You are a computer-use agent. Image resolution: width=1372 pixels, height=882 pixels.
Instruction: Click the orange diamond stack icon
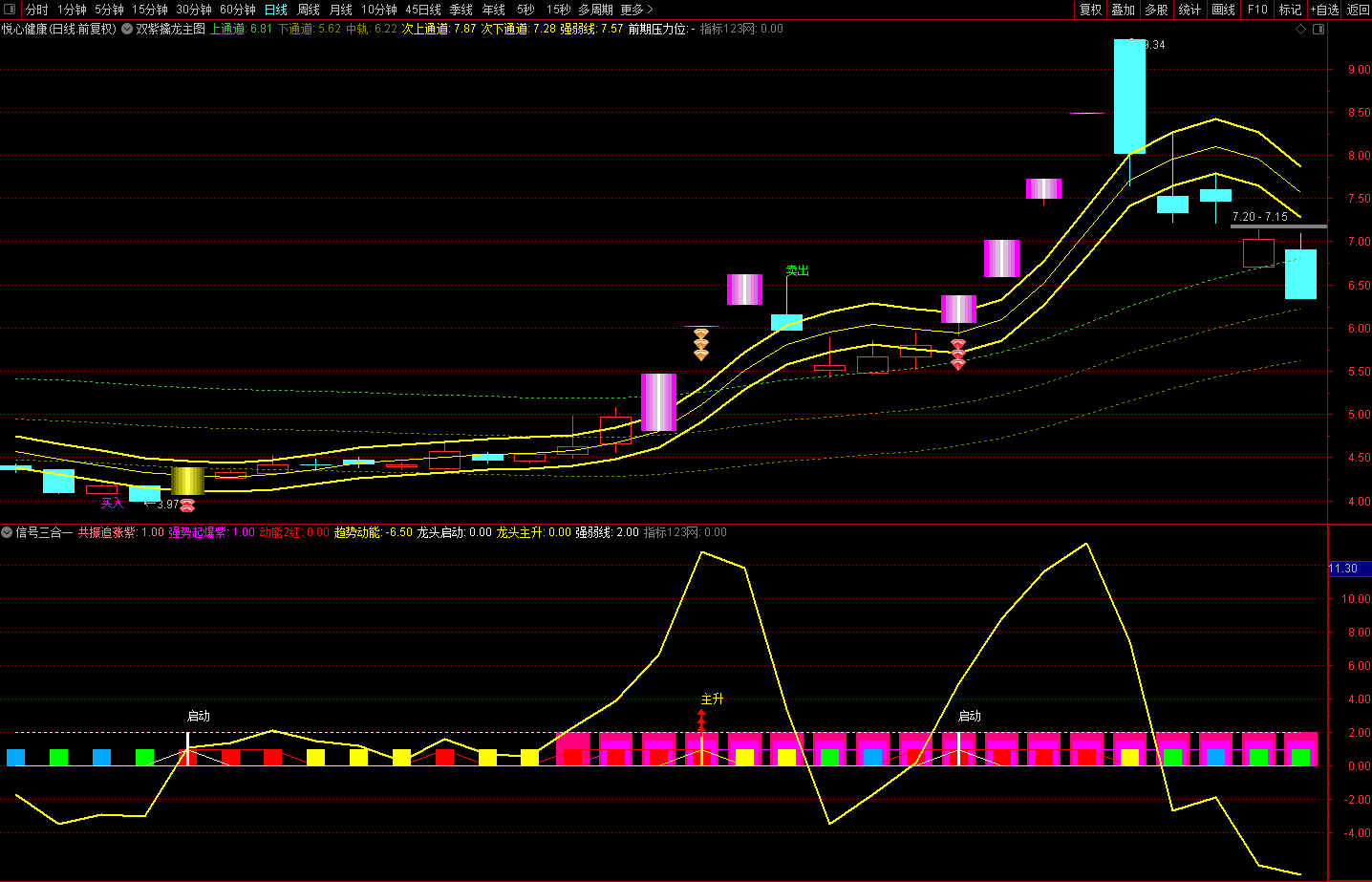[x=701, y=344]
